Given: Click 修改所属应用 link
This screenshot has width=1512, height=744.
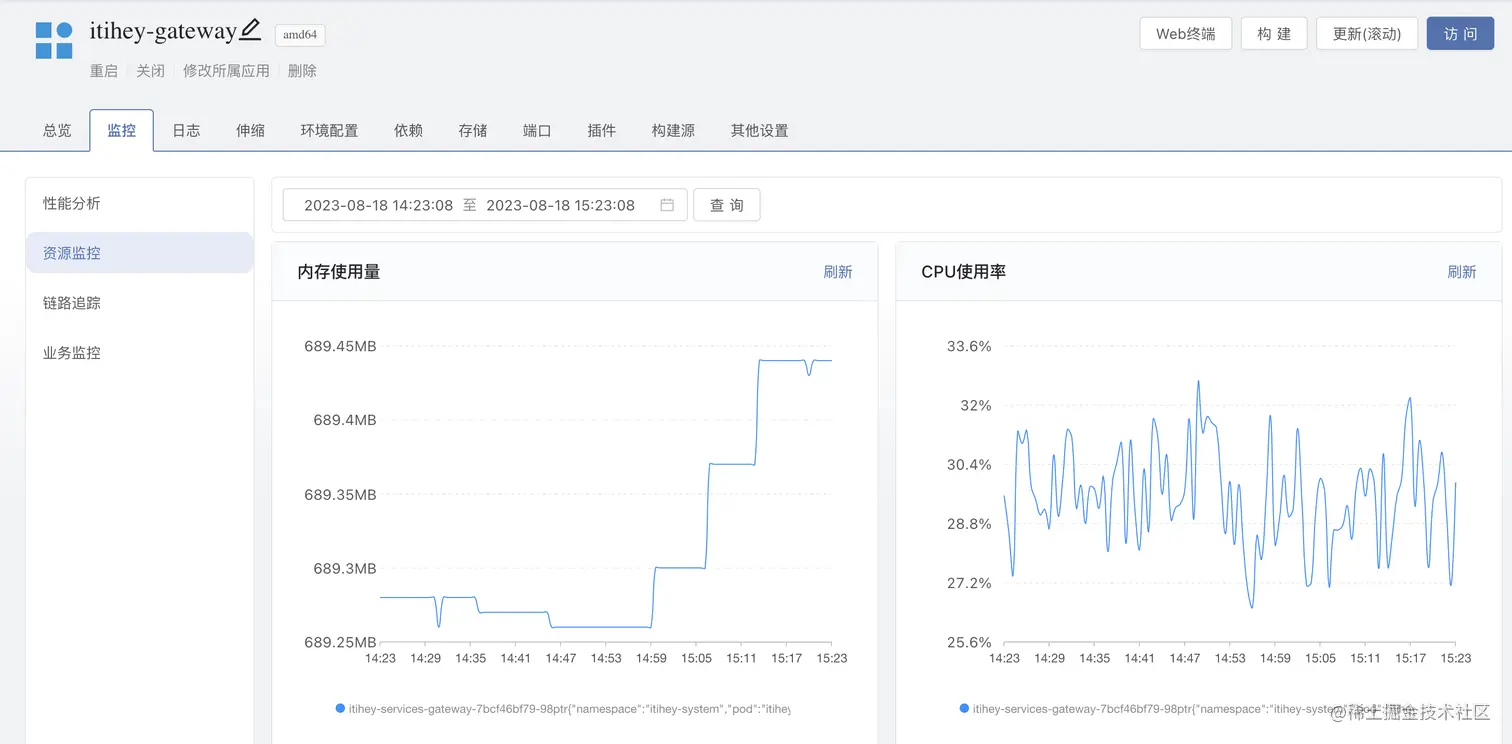Looking at the screenshot, I should (x=226, y=71).
